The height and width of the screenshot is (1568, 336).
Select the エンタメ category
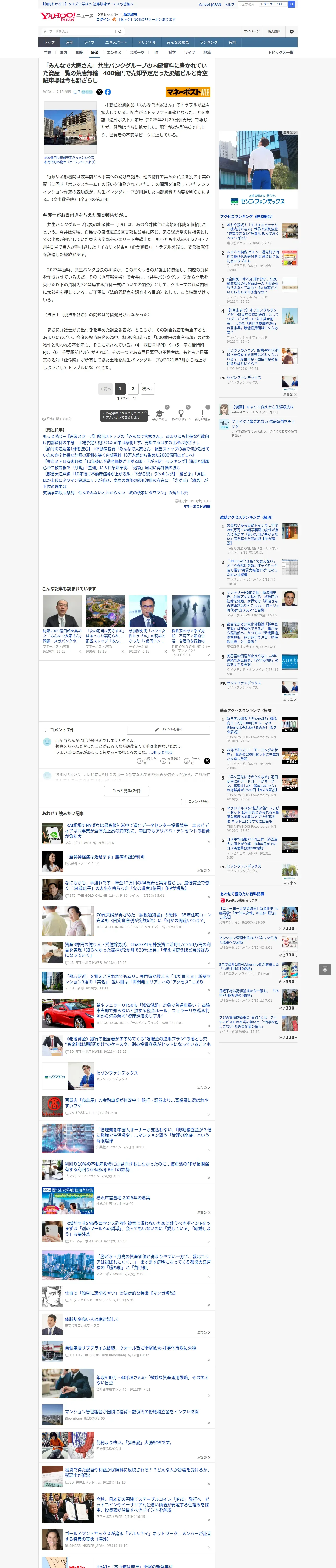[x=114, y=52]
